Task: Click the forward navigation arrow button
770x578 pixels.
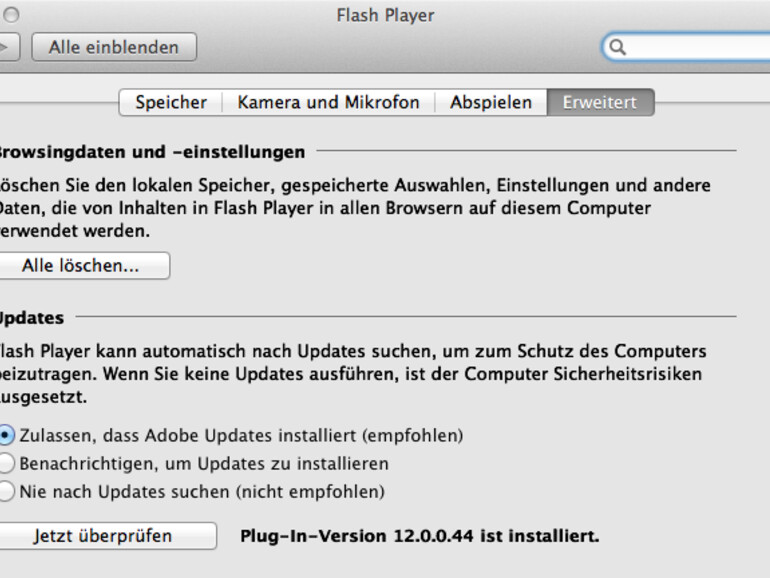Action: pos(8,47)
